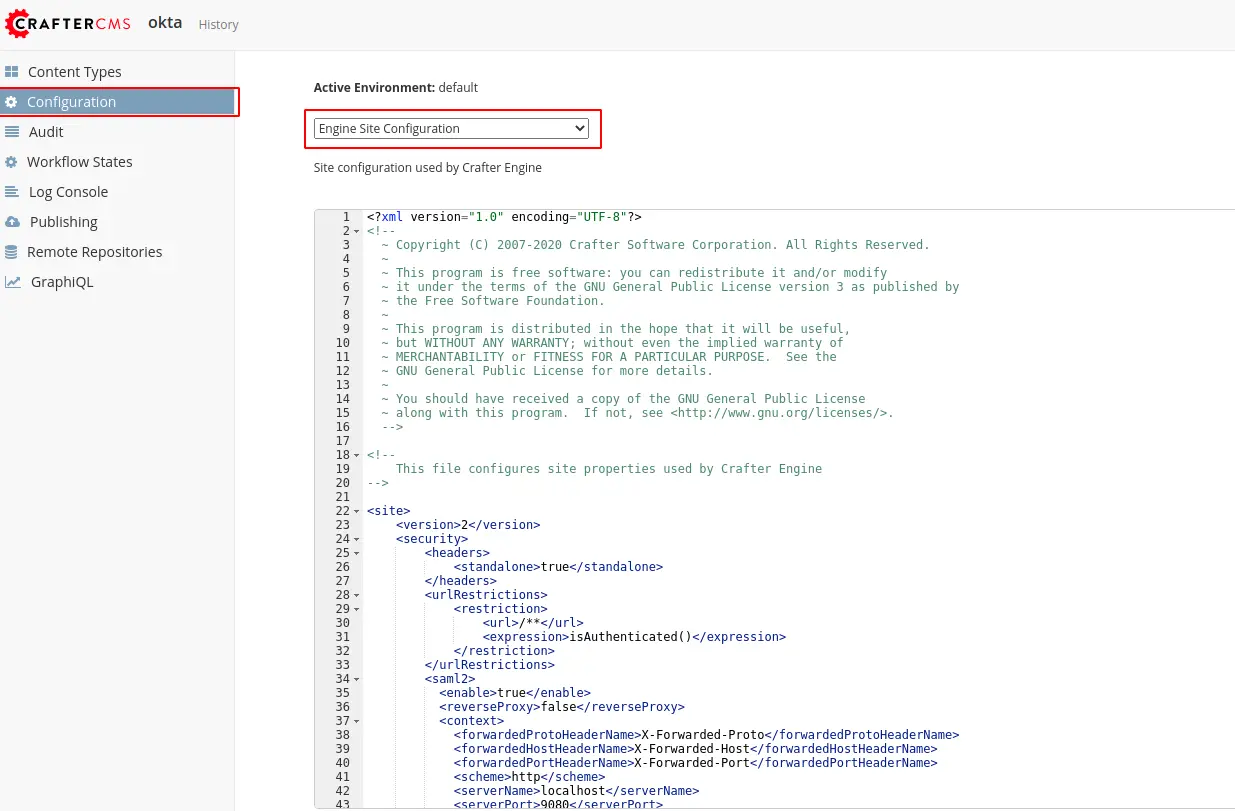Viewport: 1235px width, 811px height.
Task: Open the okta site name link
Action: (165, 22)
